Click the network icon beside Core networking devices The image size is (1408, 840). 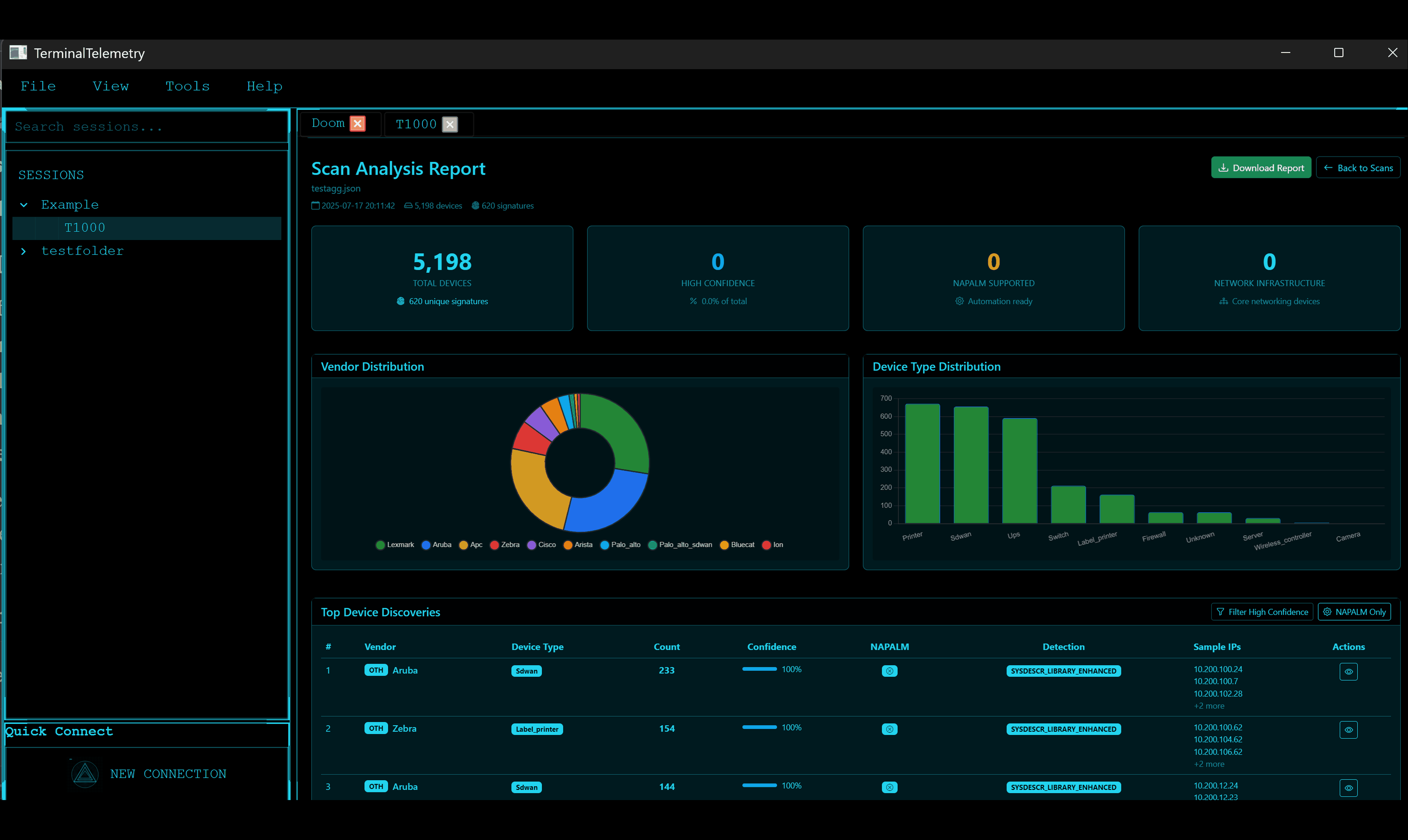[x=1224, y=301]
